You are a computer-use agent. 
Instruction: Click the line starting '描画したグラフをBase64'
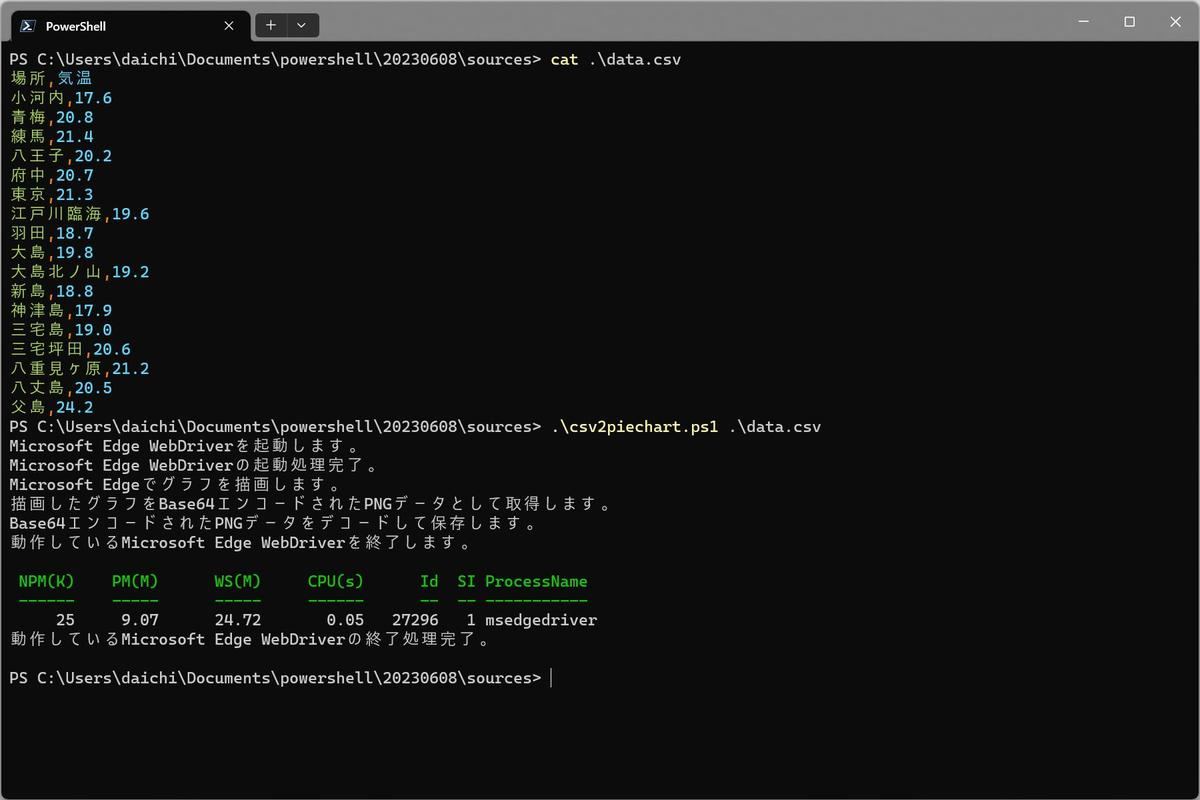pyautogui.click(x=311, y=504)
